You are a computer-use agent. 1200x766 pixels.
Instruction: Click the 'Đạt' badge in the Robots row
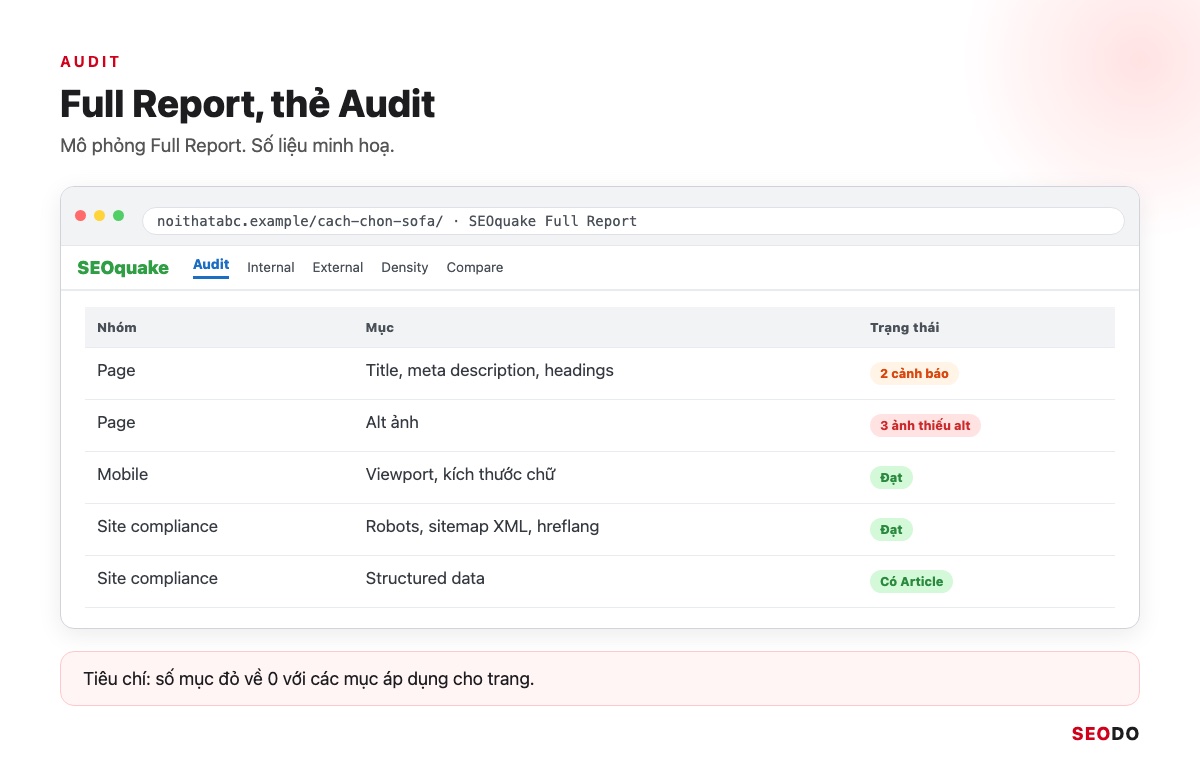point(891,529)
